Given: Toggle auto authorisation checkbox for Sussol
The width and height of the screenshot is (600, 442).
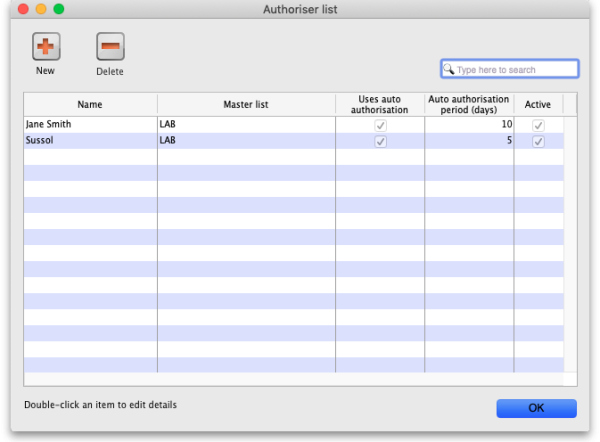Looking at the screenshot, I should 380,141.
